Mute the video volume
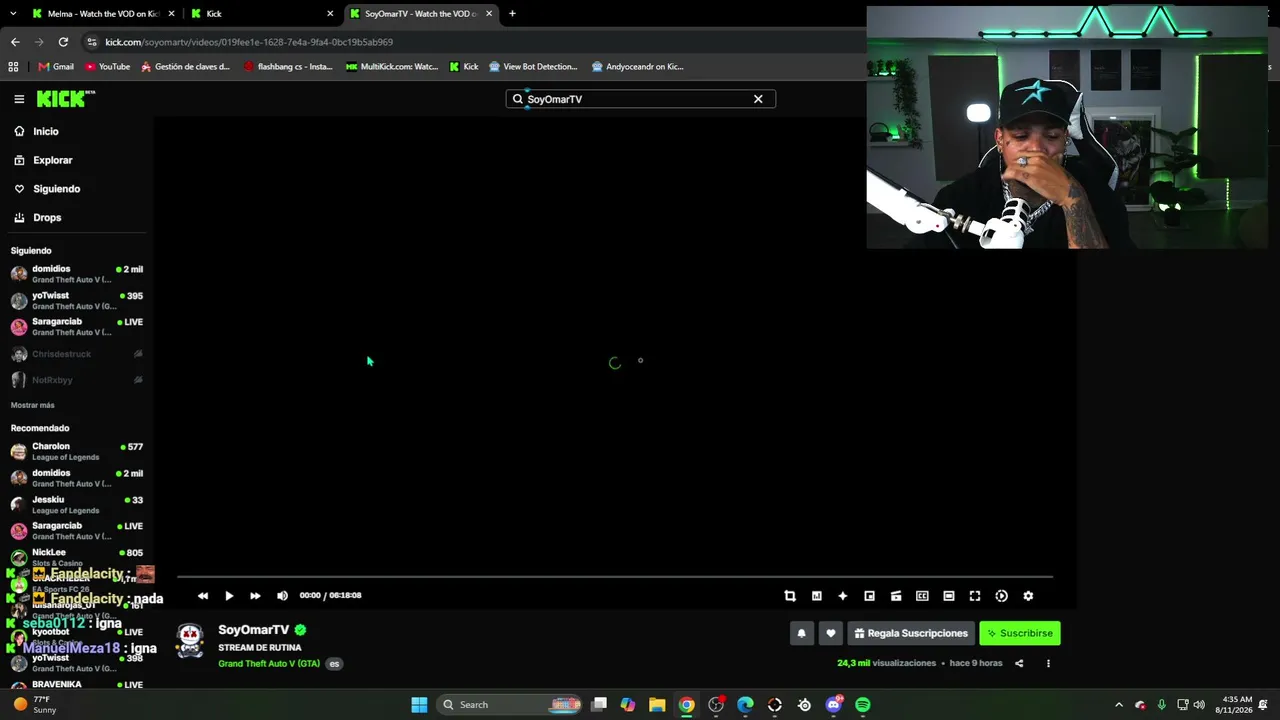This screenshot has height=720, width=1280. [x=282, y=596]
